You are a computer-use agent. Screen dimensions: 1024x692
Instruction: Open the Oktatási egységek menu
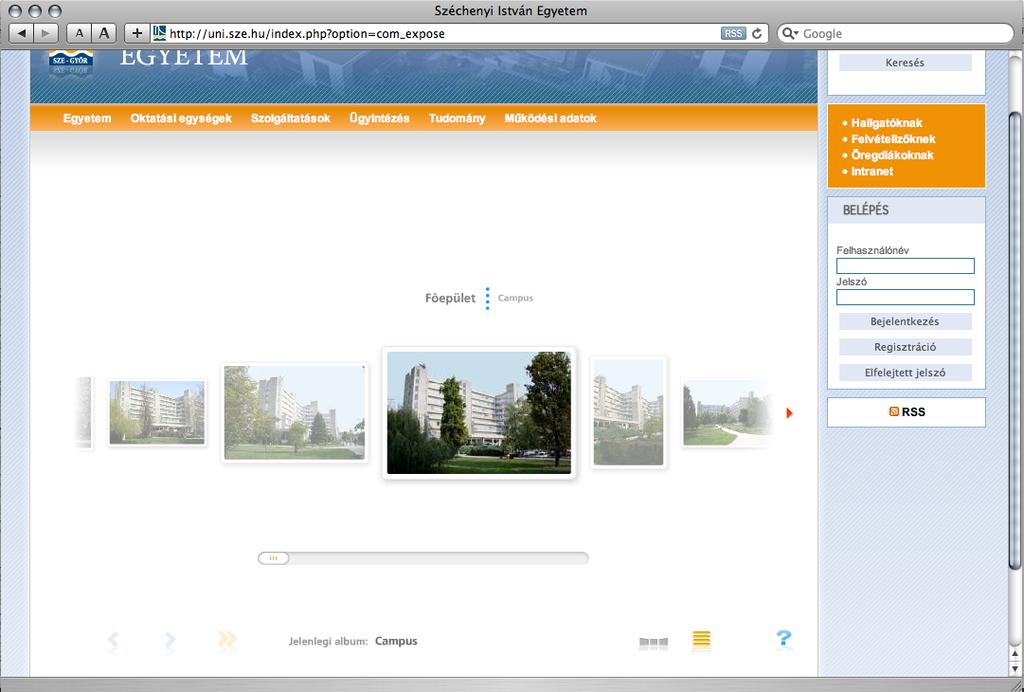tap(181, 118)
